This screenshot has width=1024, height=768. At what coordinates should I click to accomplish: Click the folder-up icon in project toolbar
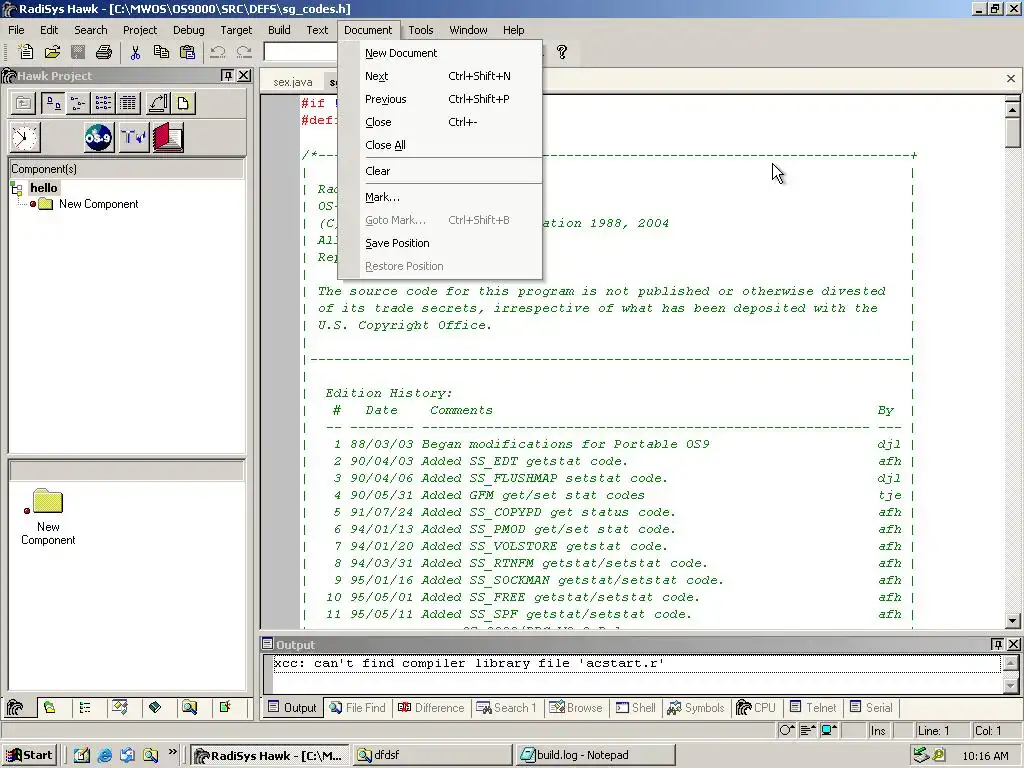(24, 103)
